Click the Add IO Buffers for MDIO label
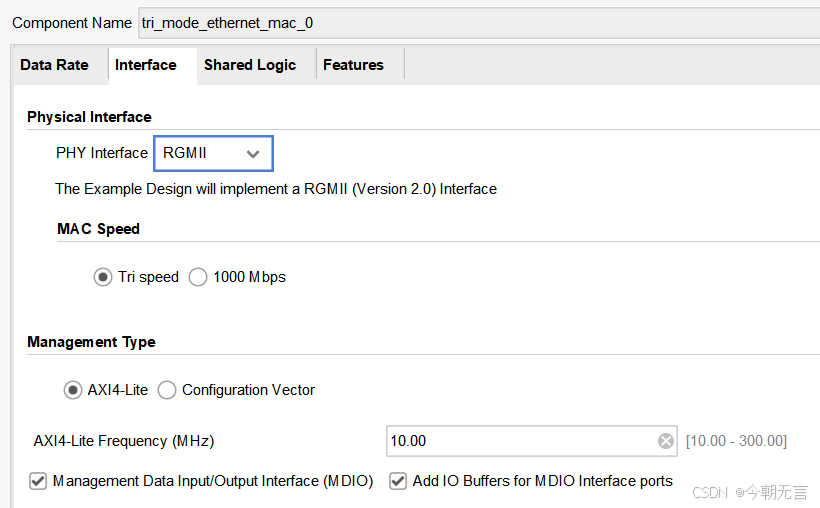 (543, 481)
